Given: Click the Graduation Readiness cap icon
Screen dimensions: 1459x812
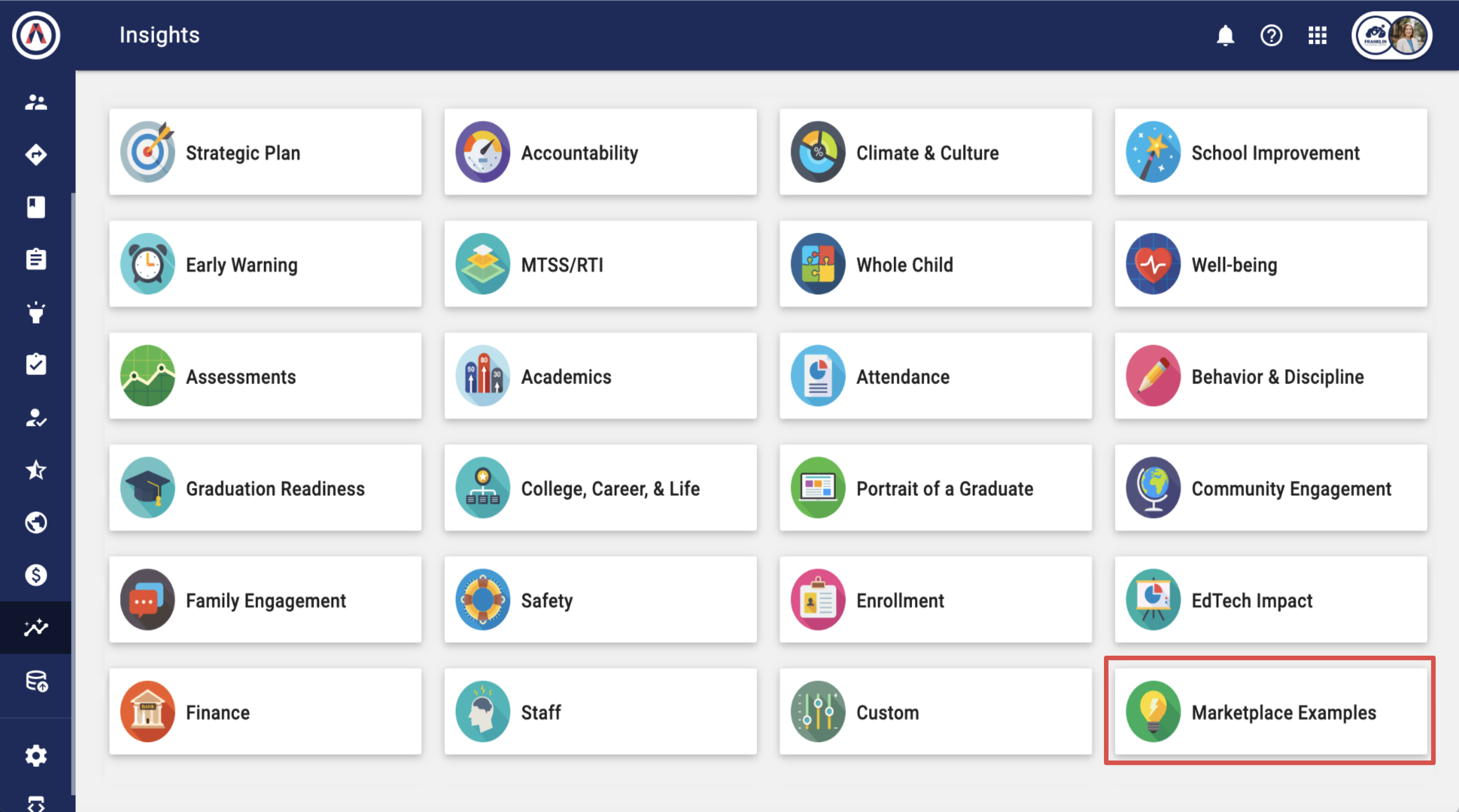Looking at the screenshot, I should point(148,487).
